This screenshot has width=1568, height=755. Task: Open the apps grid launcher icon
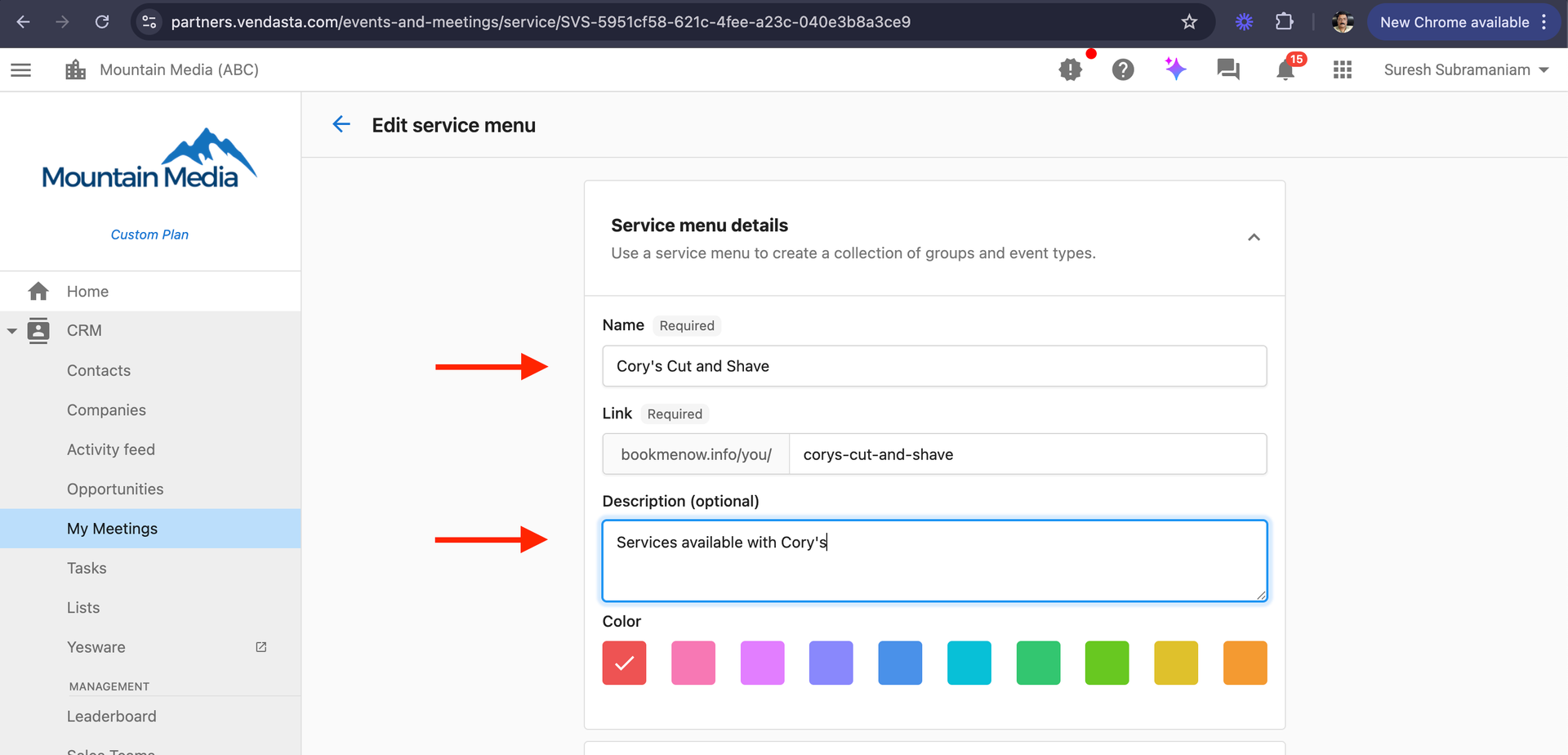tap(1343, 70)
